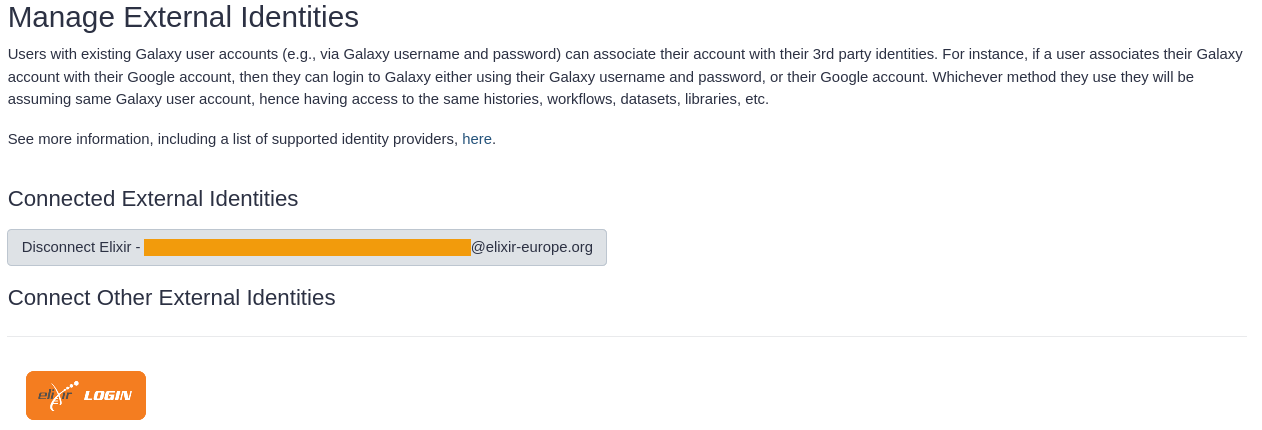Select the white LOGIN text on orange button
This screenshot has height=430, width=1262.
108,396
